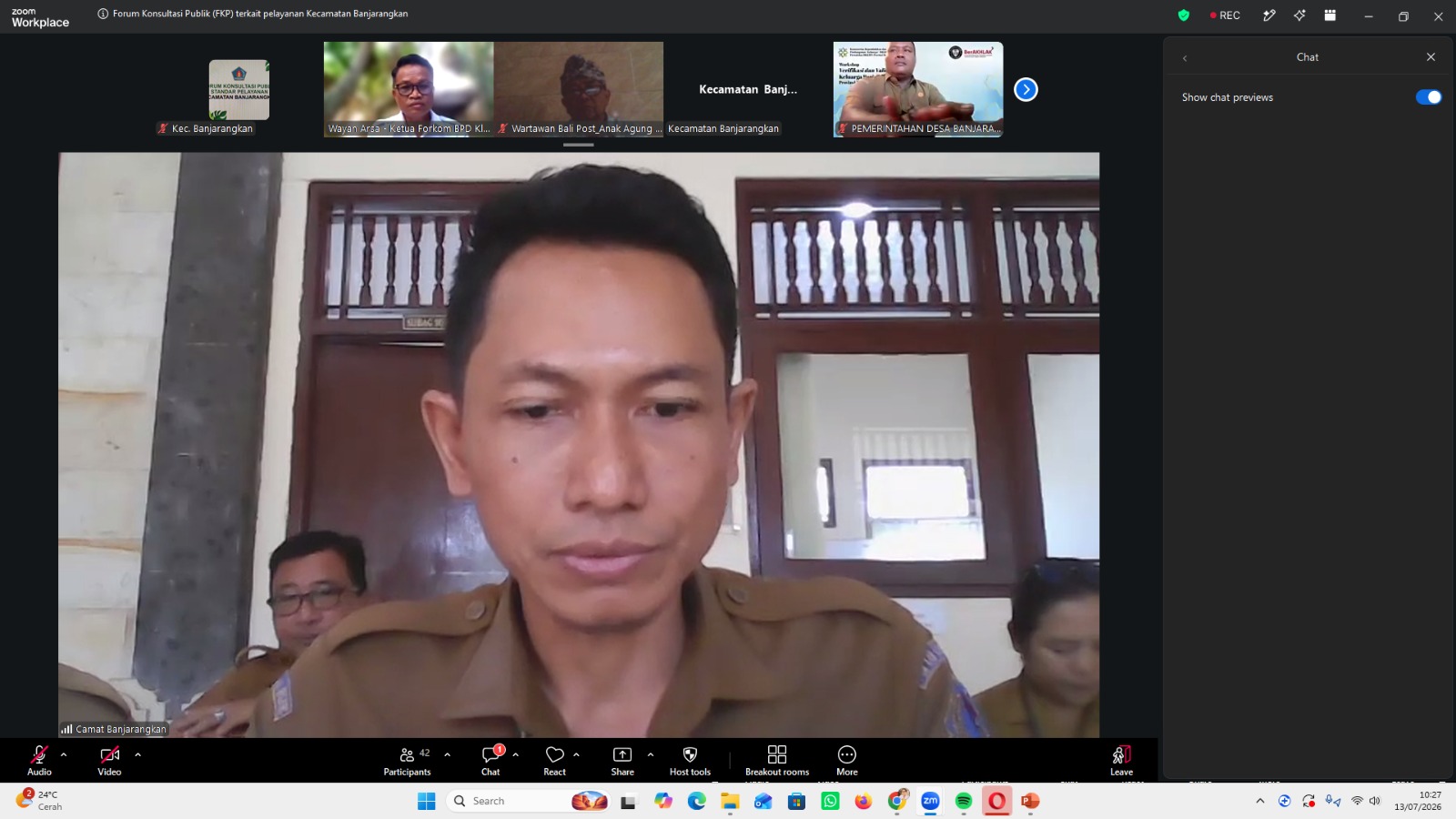1456x819 pixels.
Task: Open the React emoji menu
Action: (x=554, y=761)
